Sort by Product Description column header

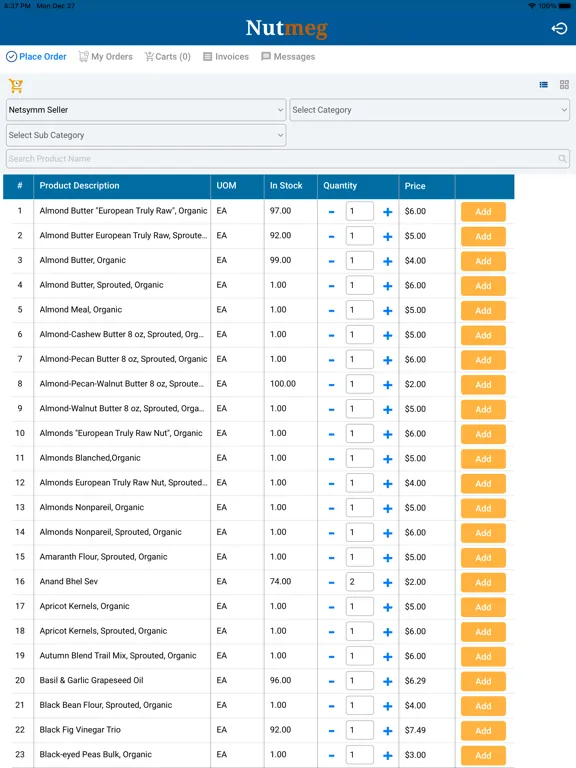click(79, 186)
